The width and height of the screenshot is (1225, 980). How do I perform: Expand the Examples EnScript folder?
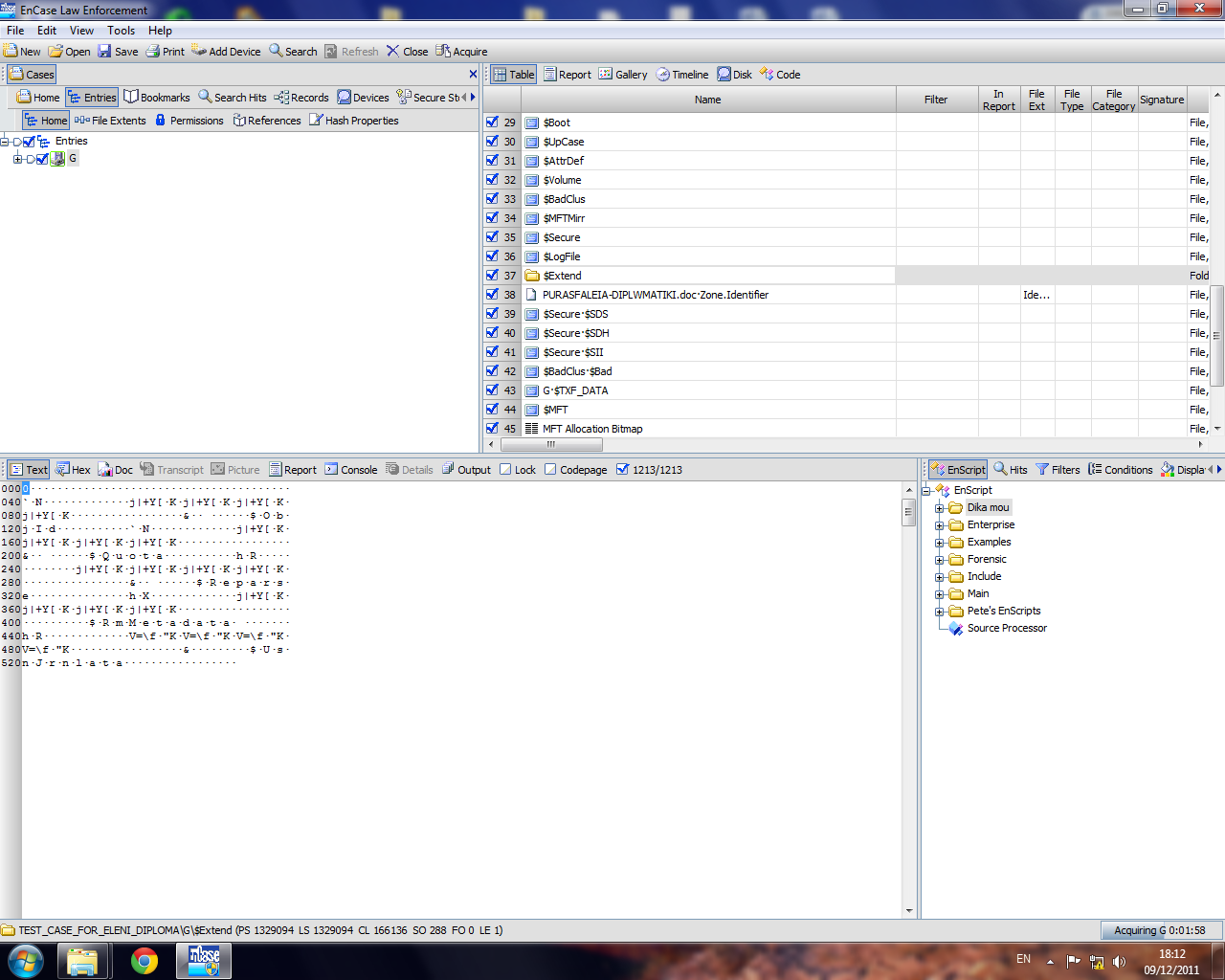(940, 543)
